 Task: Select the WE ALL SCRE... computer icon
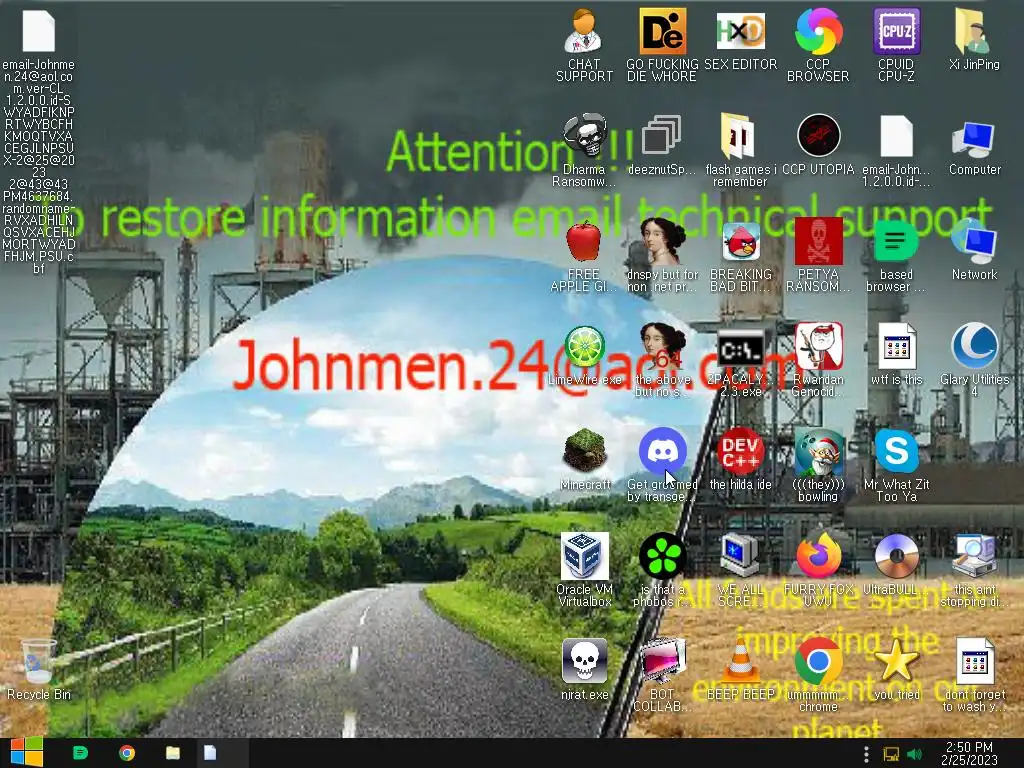point(740,571)
